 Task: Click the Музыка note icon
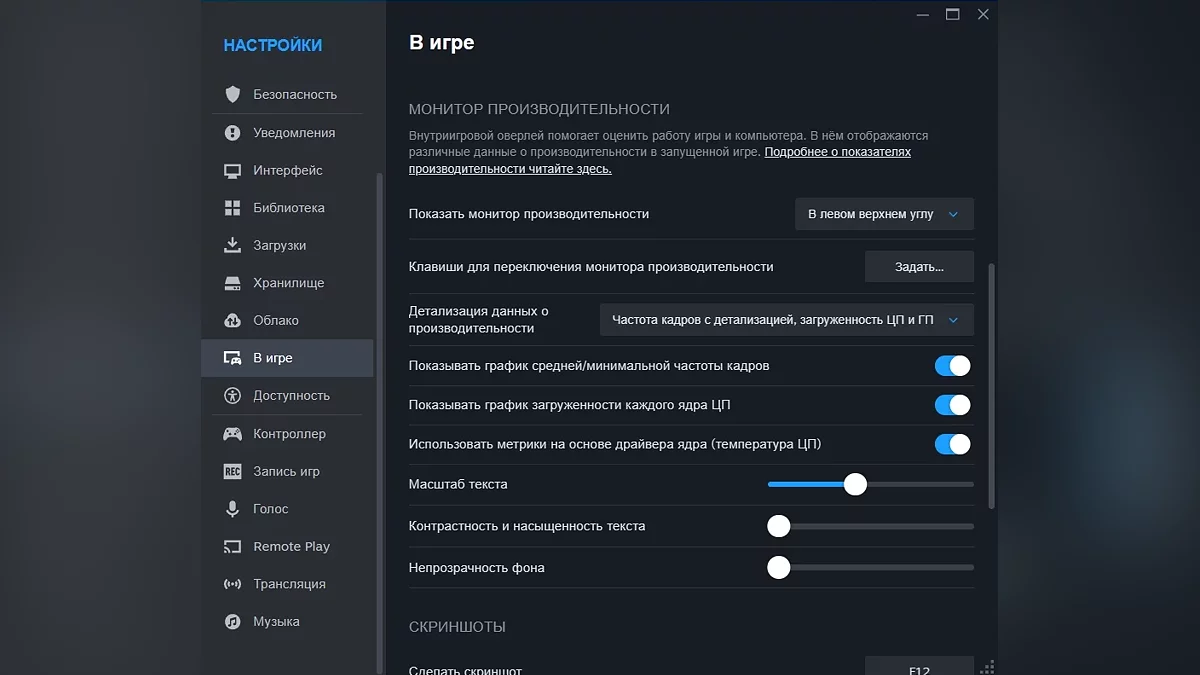233,622
